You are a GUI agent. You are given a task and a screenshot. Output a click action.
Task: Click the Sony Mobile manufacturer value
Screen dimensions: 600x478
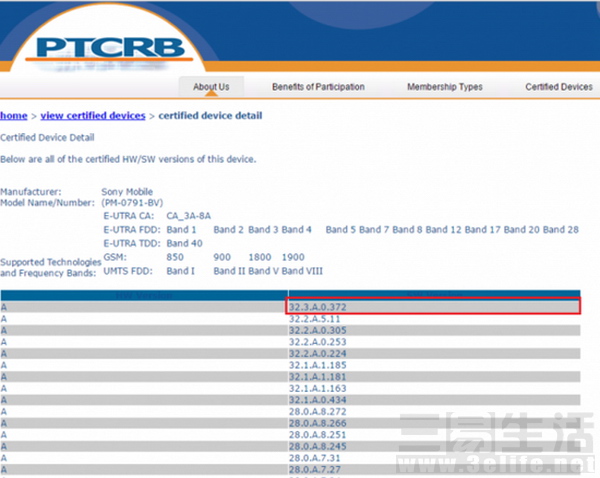[x=127, y=191]
